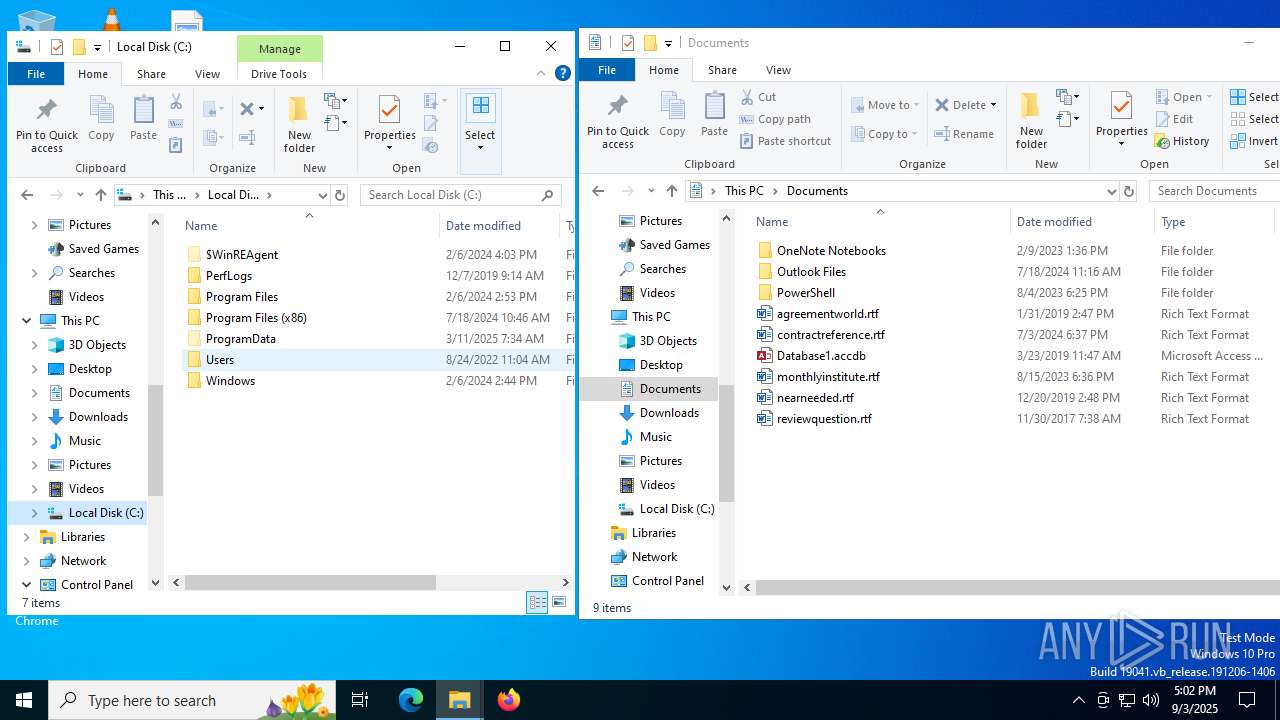The height and width of the screenshot is (720, 1280).
Task: Click Edit in Documents window ribbon
Action: point(1174,119)
